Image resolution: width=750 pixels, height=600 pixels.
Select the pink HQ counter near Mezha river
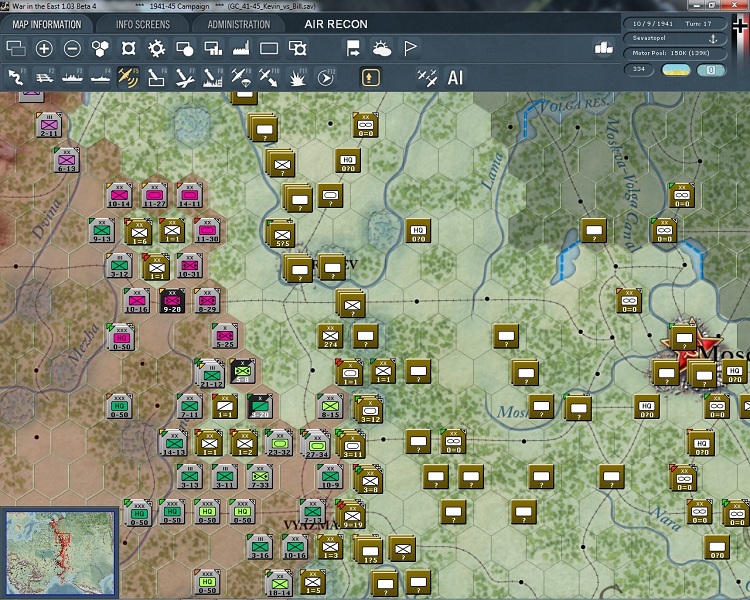coord(121,337)
